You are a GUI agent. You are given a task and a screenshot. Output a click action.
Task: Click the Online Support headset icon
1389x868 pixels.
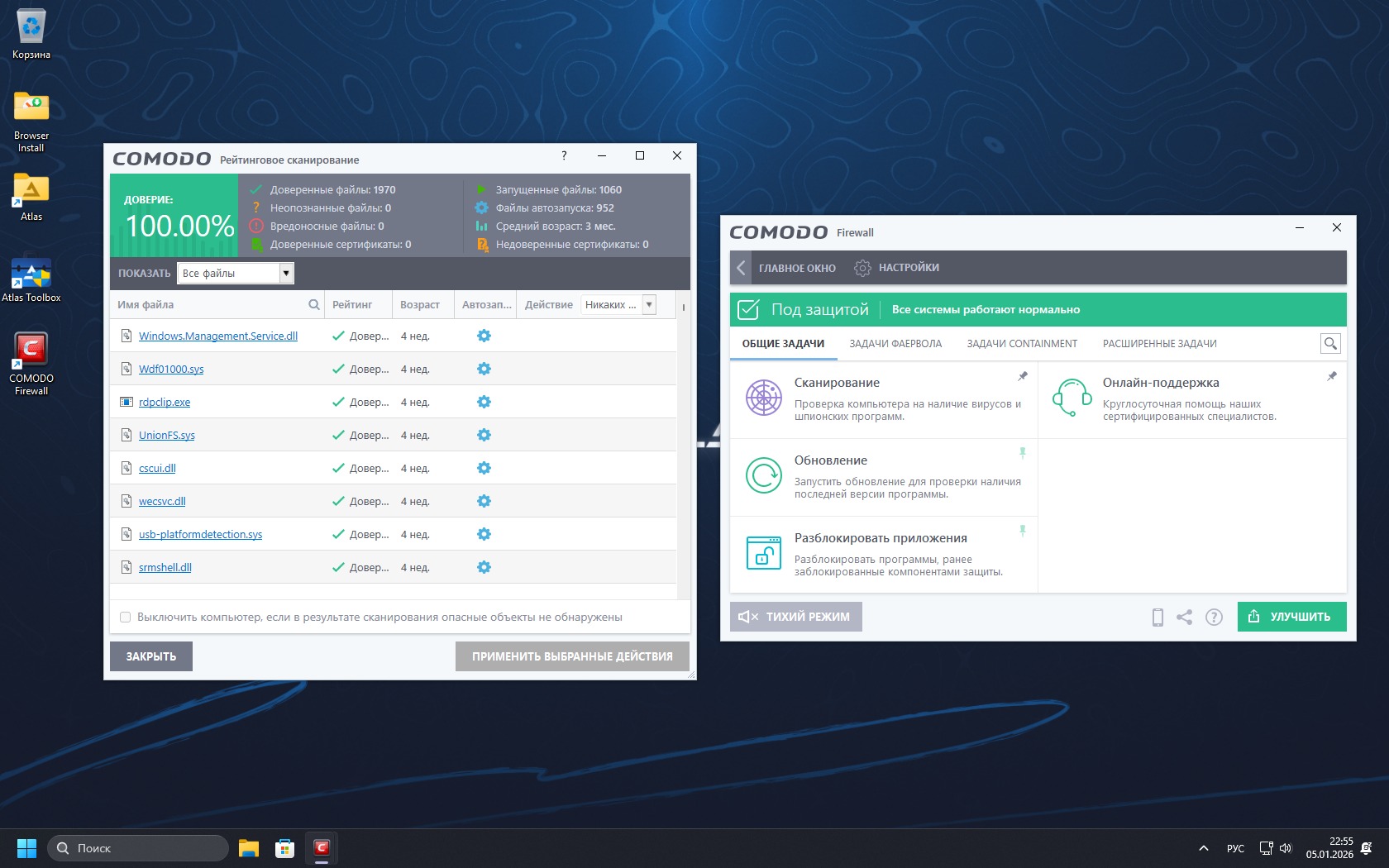[x=1072, y=398]
